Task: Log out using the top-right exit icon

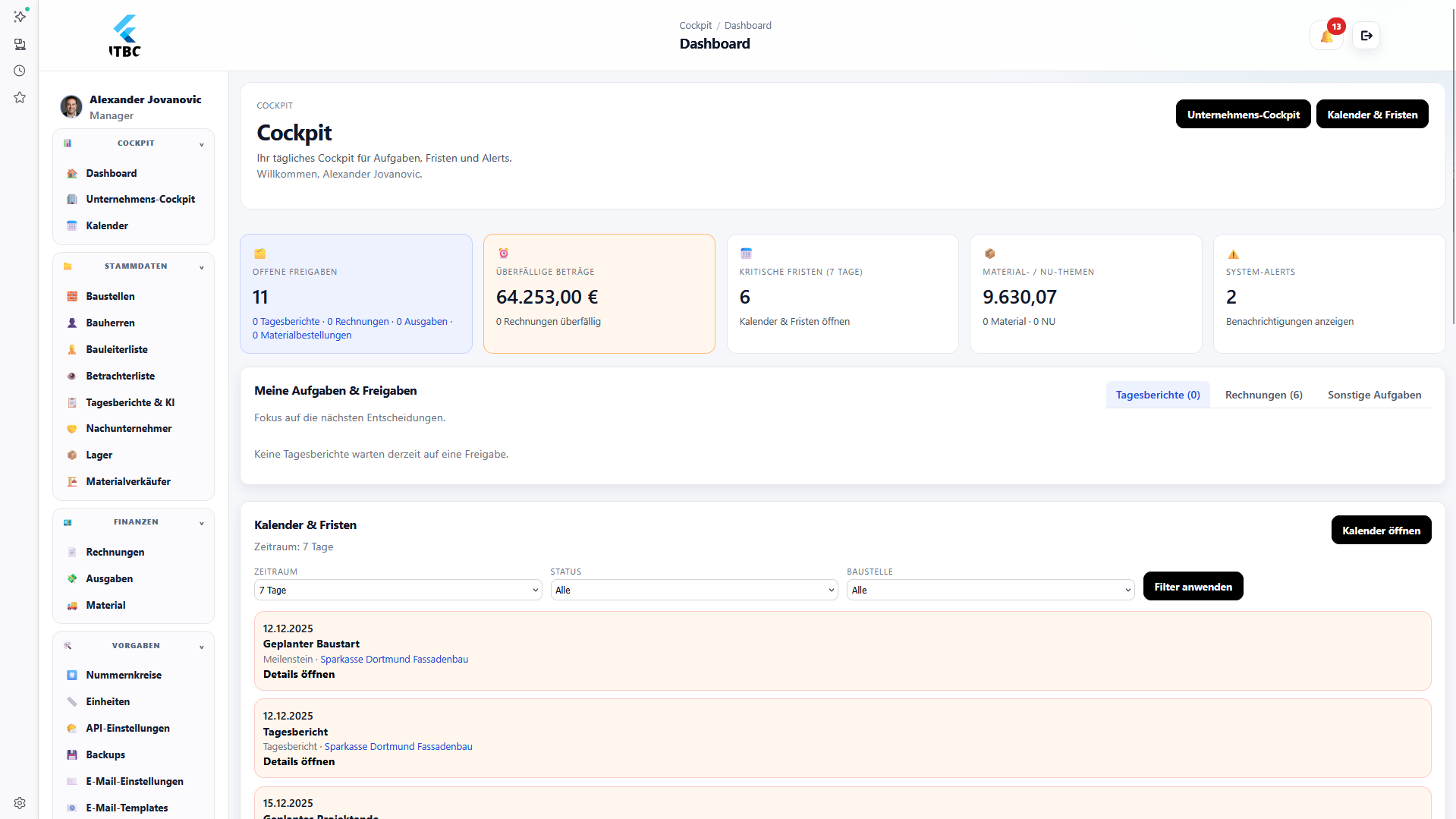Action: pos(1366,35)
